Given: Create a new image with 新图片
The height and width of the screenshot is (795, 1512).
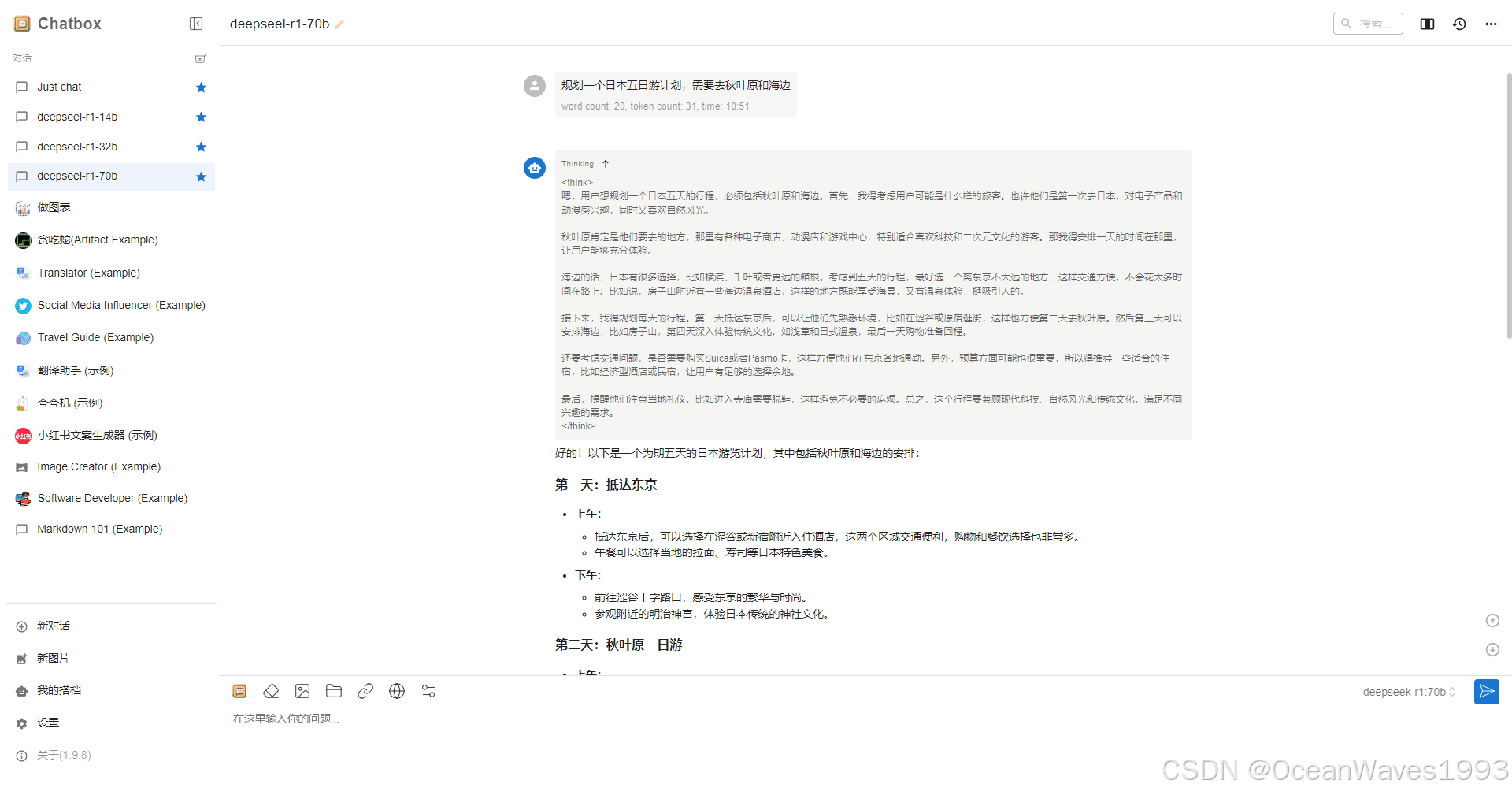Looking at the screenshot, I should click(111, 658).
